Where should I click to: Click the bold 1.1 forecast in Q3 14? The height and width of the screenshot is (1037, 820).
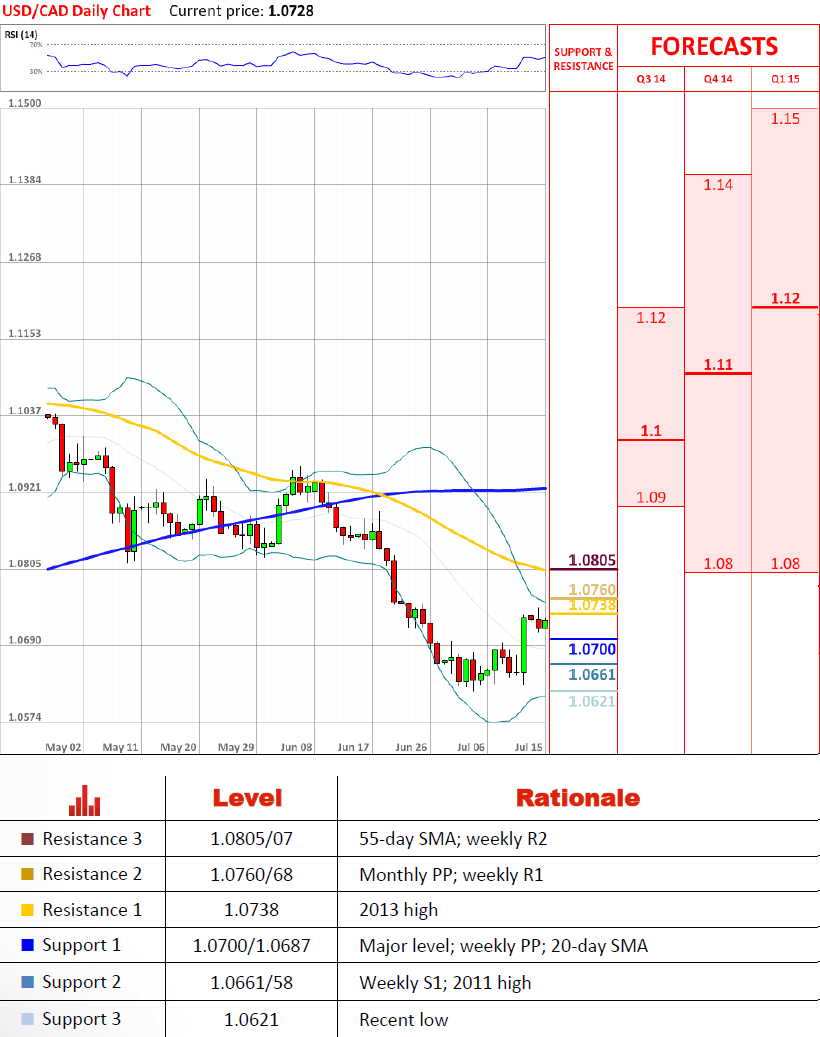(x=651, y=431)
